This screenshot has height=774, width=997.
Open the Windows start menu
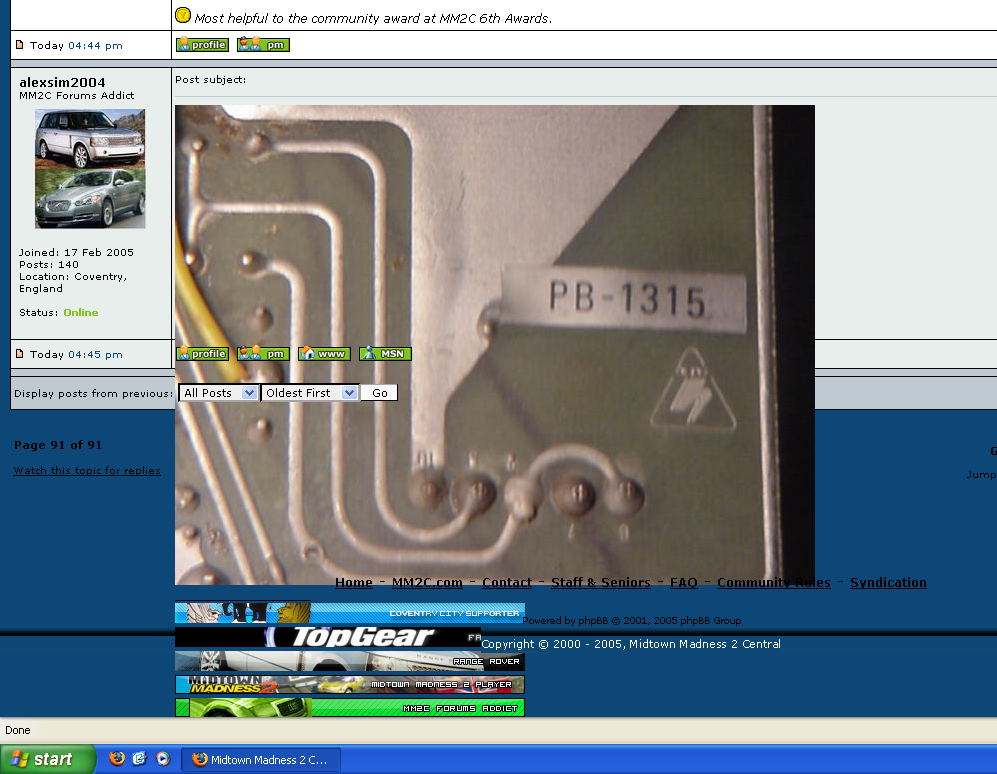point(48,759)
